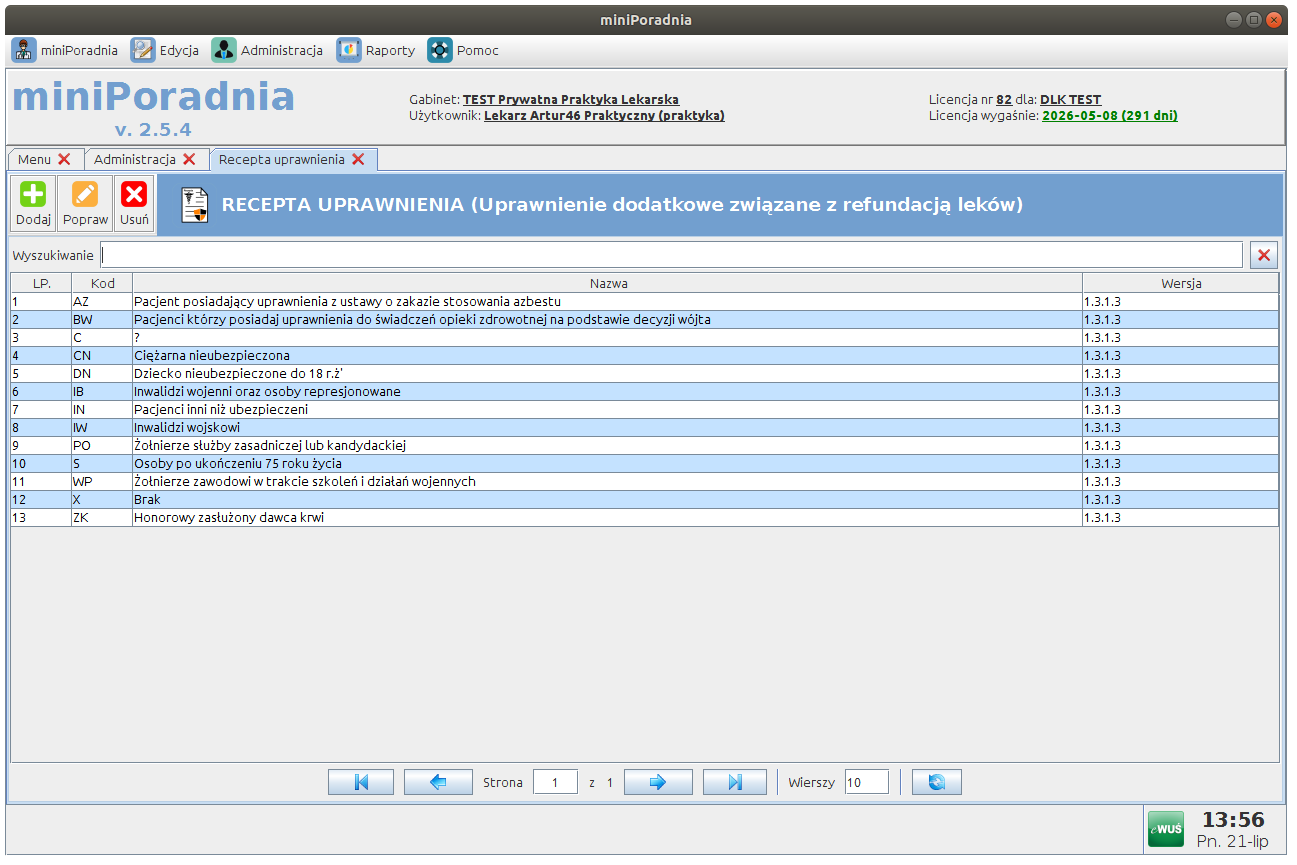Click the red Usuń delete icon
The image size is (1297, 865).
coord(134,195)
